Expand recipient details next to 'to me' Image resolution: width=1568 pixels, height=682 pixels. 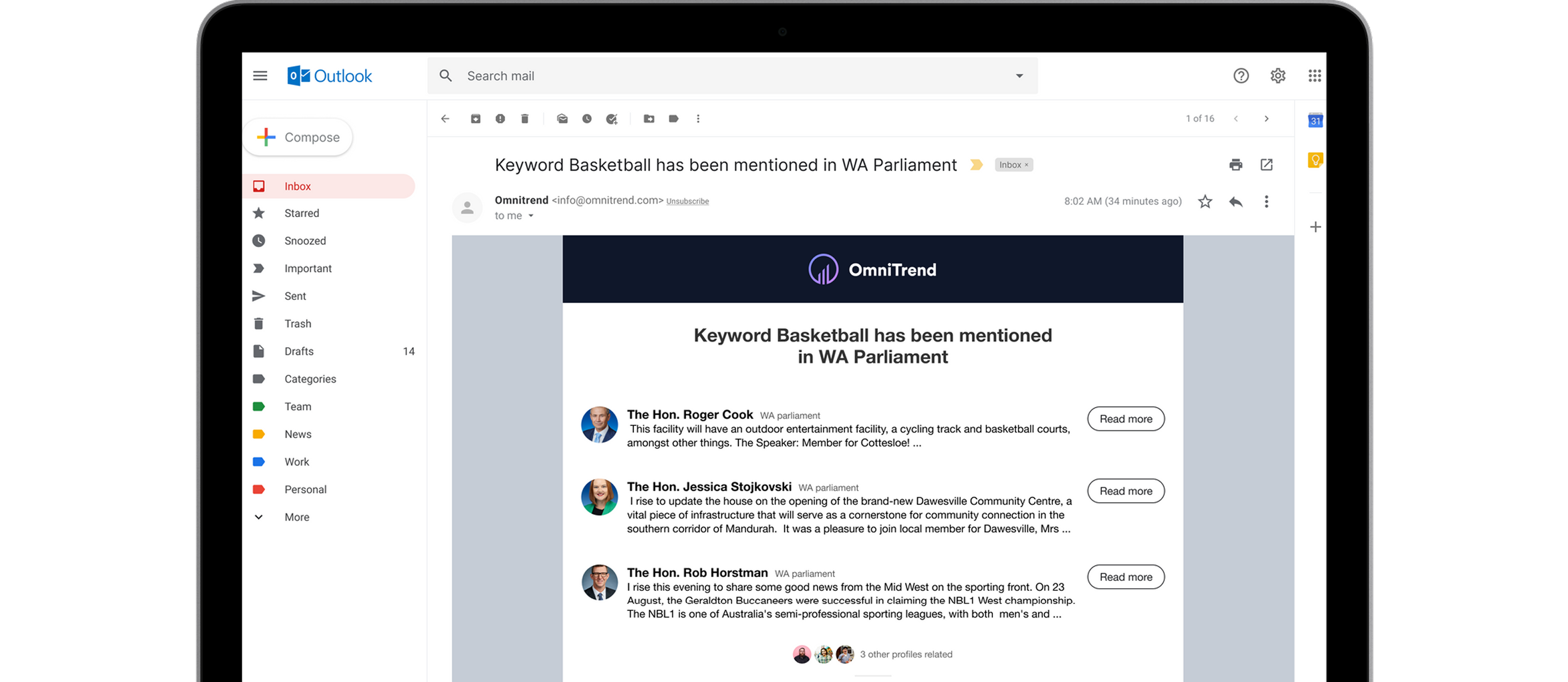coord(531,216)
